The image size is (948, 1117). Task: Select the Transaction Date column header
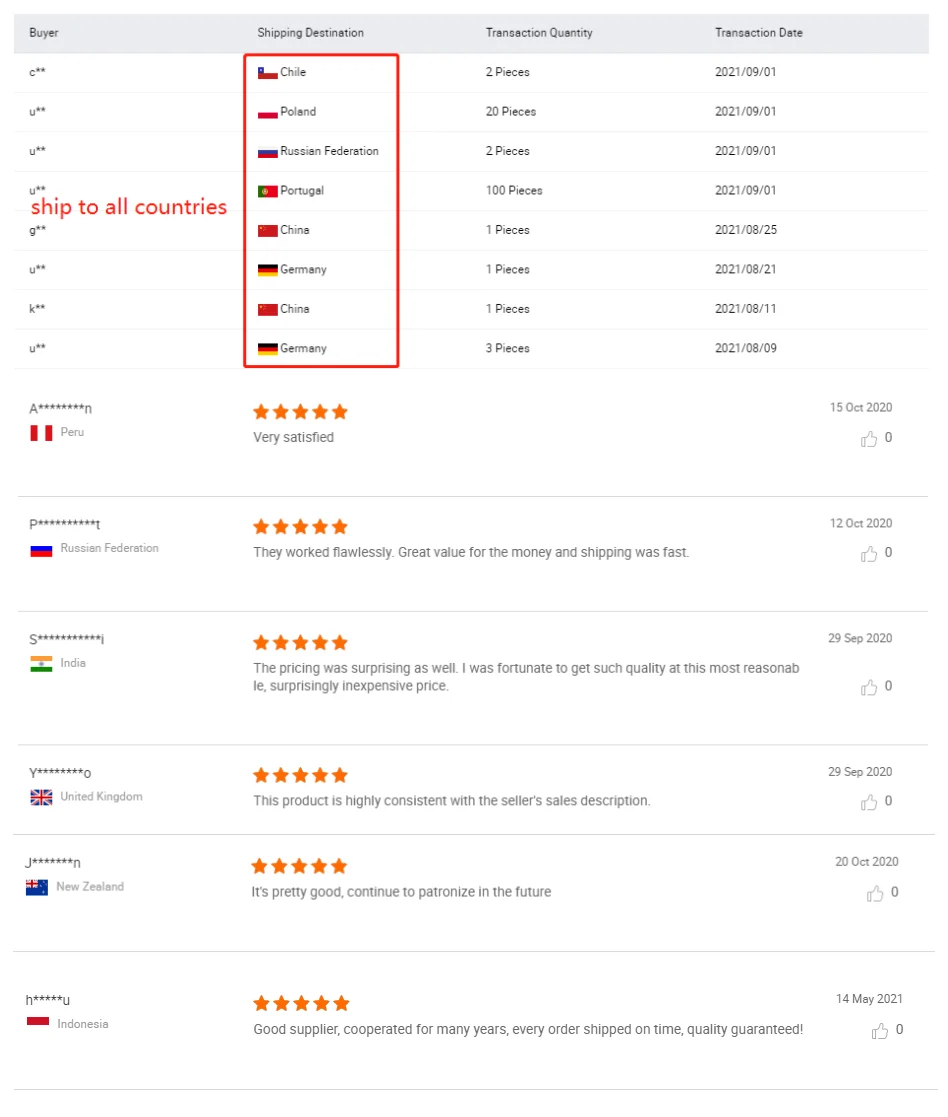[758, 33]
